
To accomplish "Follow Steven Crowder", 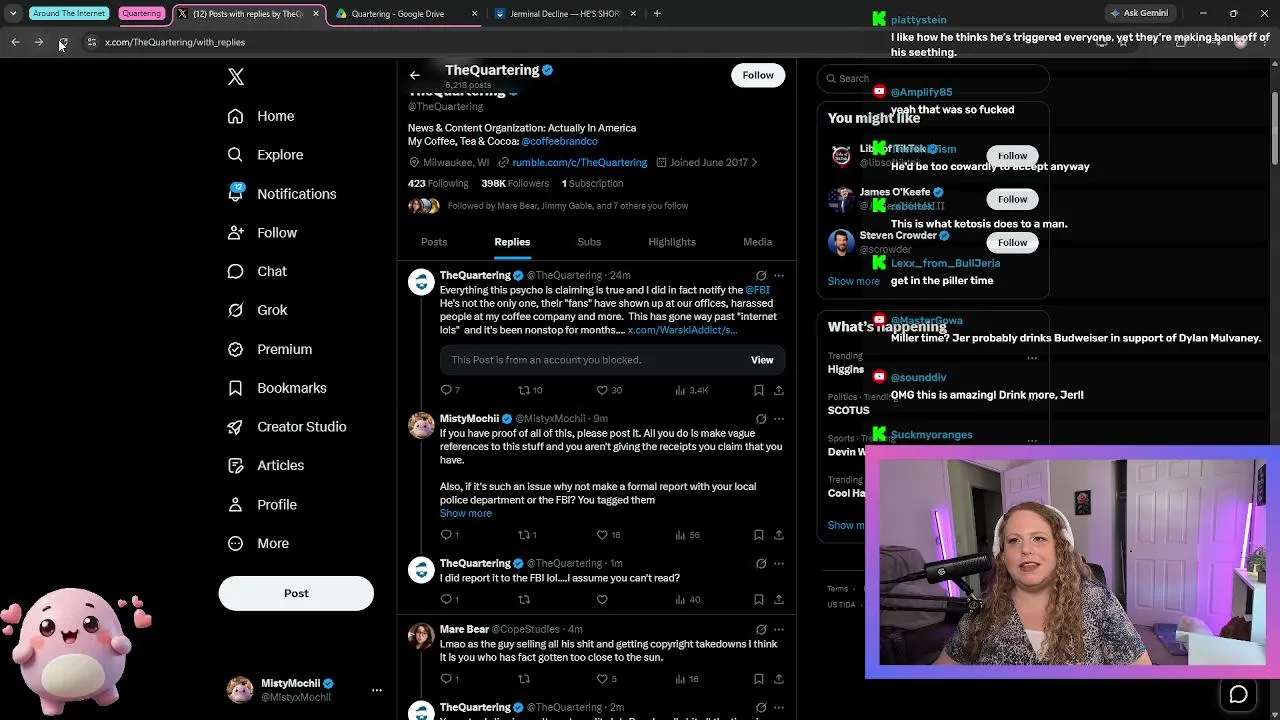I will coord(1012,242).
